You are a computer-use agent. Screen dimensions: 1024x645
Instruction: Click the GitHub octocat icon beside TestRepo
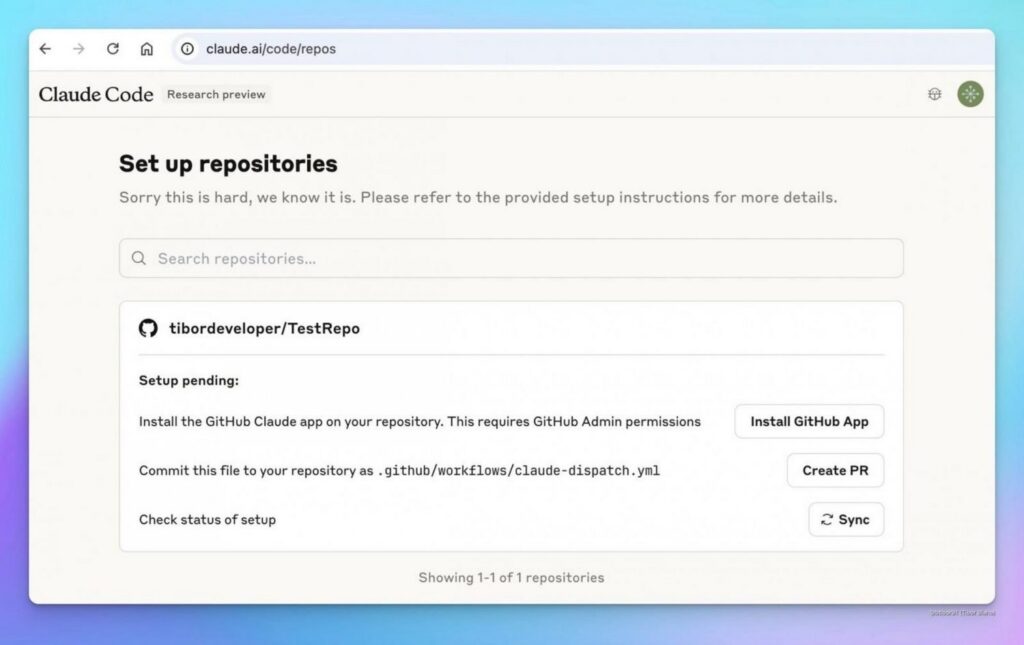(149, 327)
